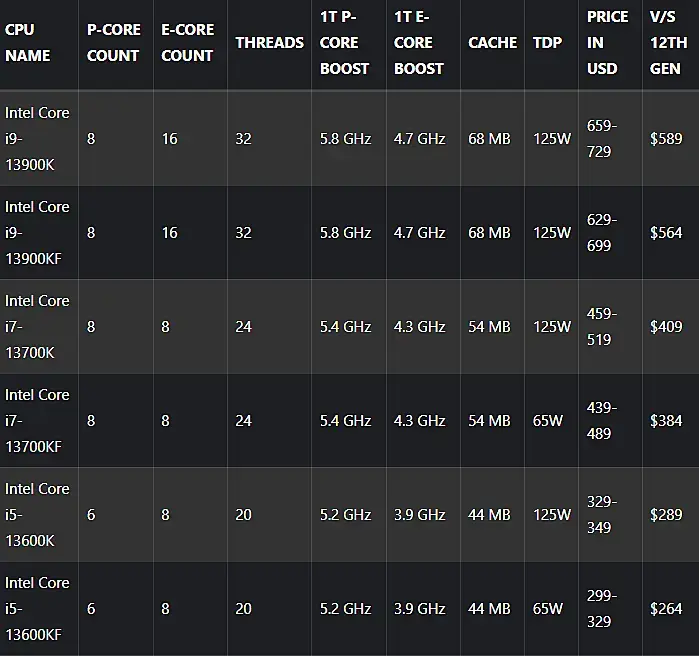
Task: Select the 299-329 price range cell
Action: pos(603,608)
